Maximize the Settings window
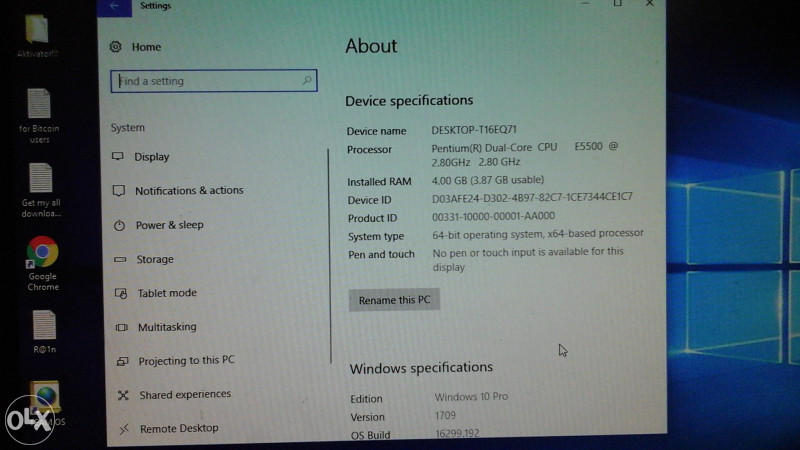Image resolution: width=800 pixels, height=450 pixels. coord(618,4)
